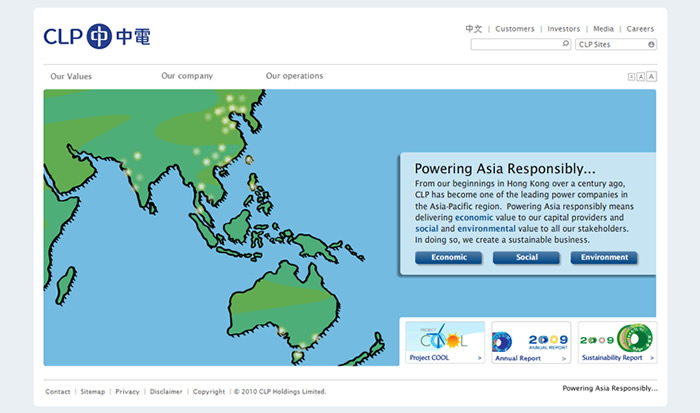Click the CLP logo in the header
The width and height of the screenshot is (700, 413).
pyautogui.click(x=97, y=38)
